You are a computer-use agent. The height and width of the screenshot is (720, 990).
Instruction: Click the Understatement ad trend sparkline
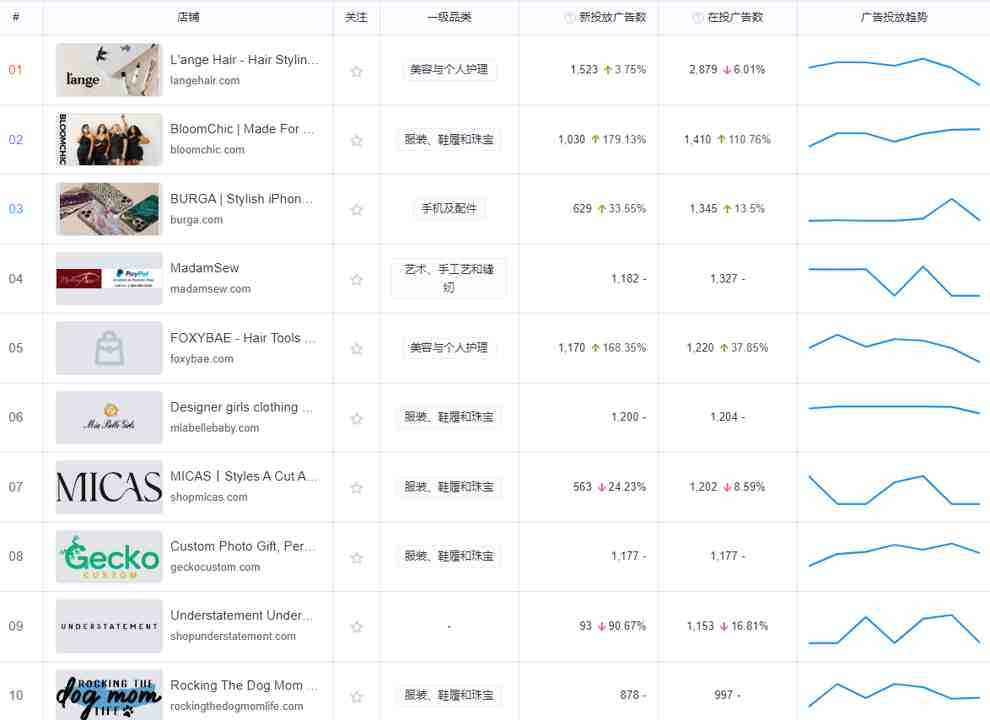click(894, 629)
